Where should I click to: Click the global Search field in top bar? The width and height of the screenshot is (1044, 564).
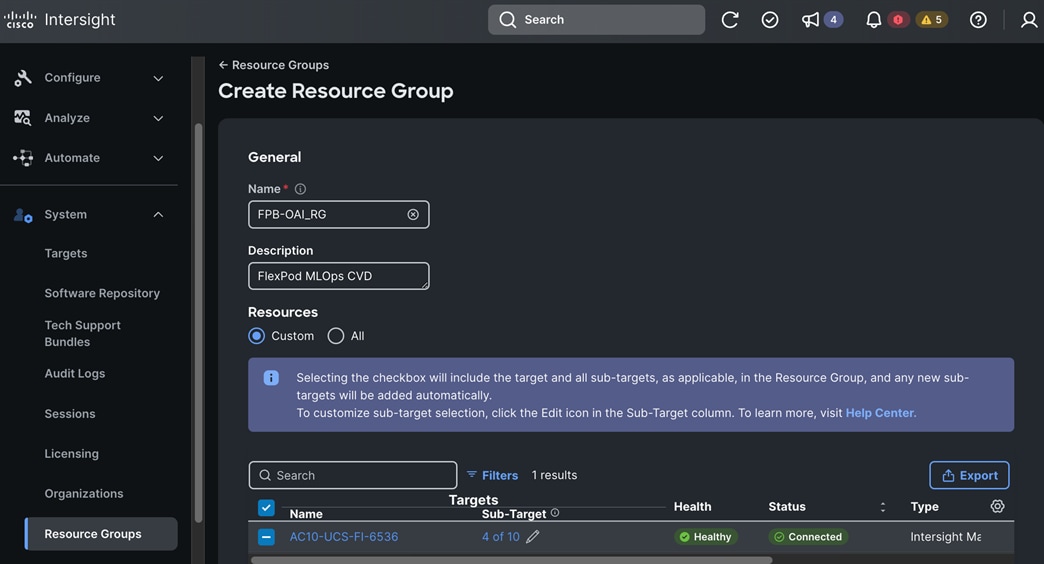click(597, 20)
